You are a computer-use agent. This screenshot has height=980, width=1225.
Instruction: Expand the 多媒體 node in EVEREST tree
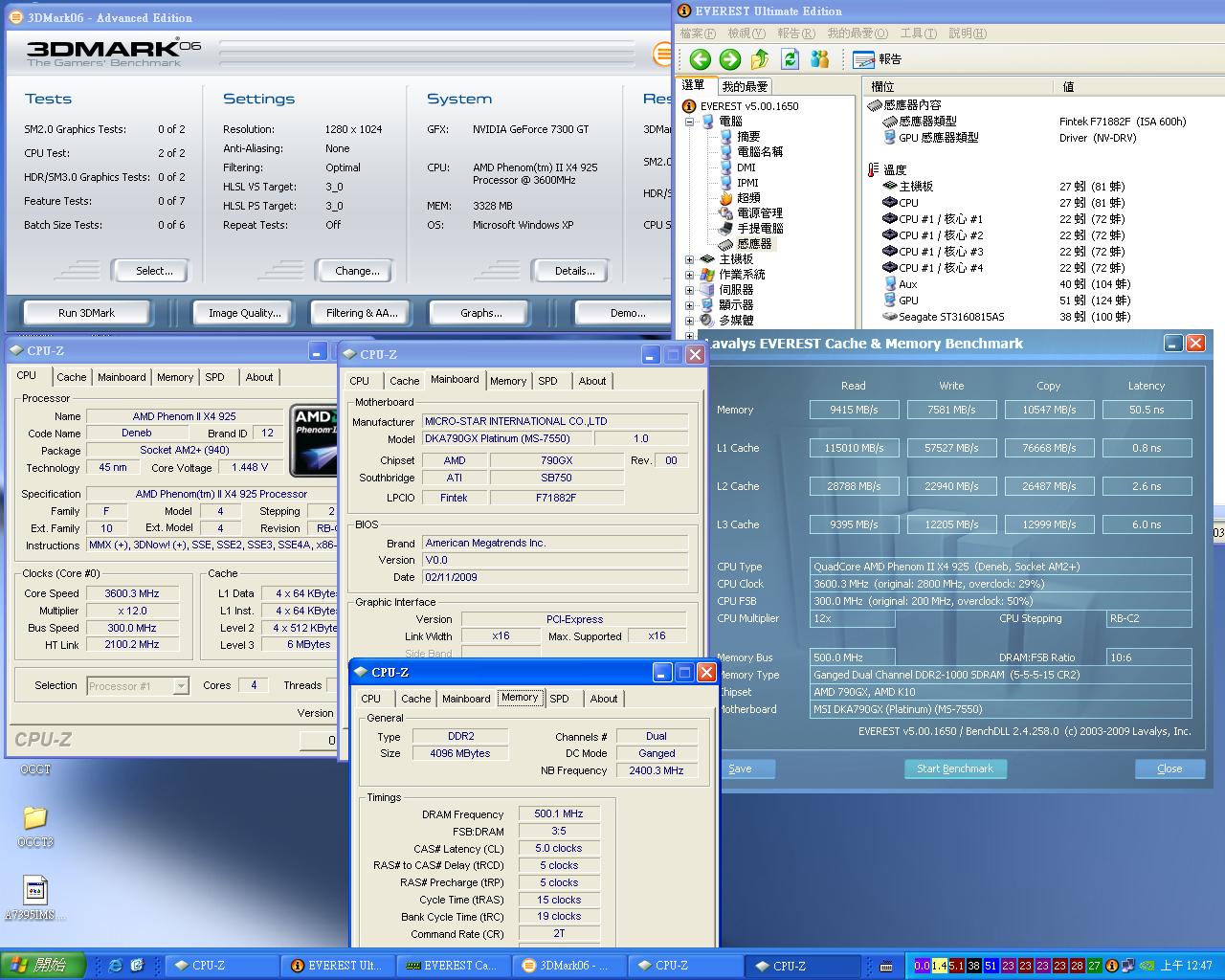pyautogui.click(x=689, y=321)
